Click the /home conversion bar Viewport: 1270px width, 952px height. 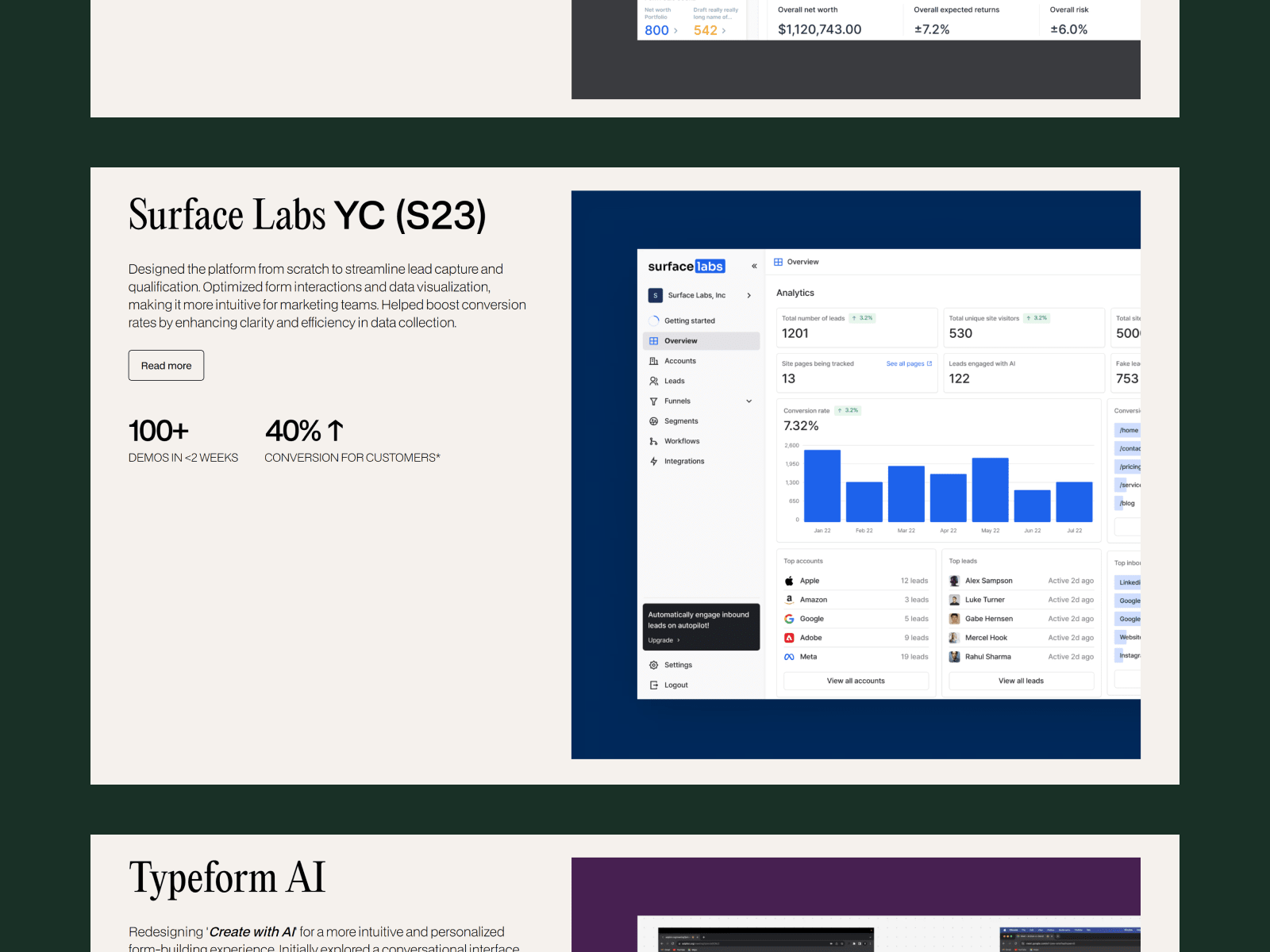(x=1128, y=430)
